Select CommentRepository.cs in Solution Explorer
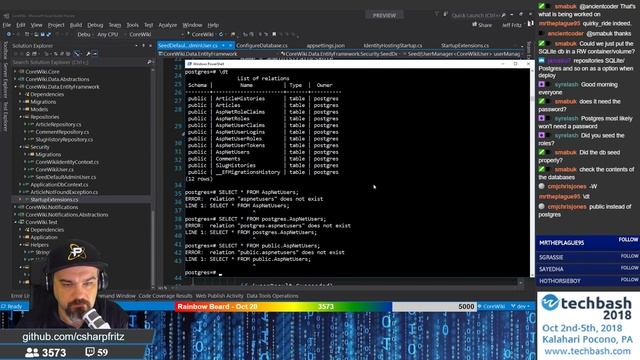Viewport: 640px width, 360px height. click(x=62, y=132)
